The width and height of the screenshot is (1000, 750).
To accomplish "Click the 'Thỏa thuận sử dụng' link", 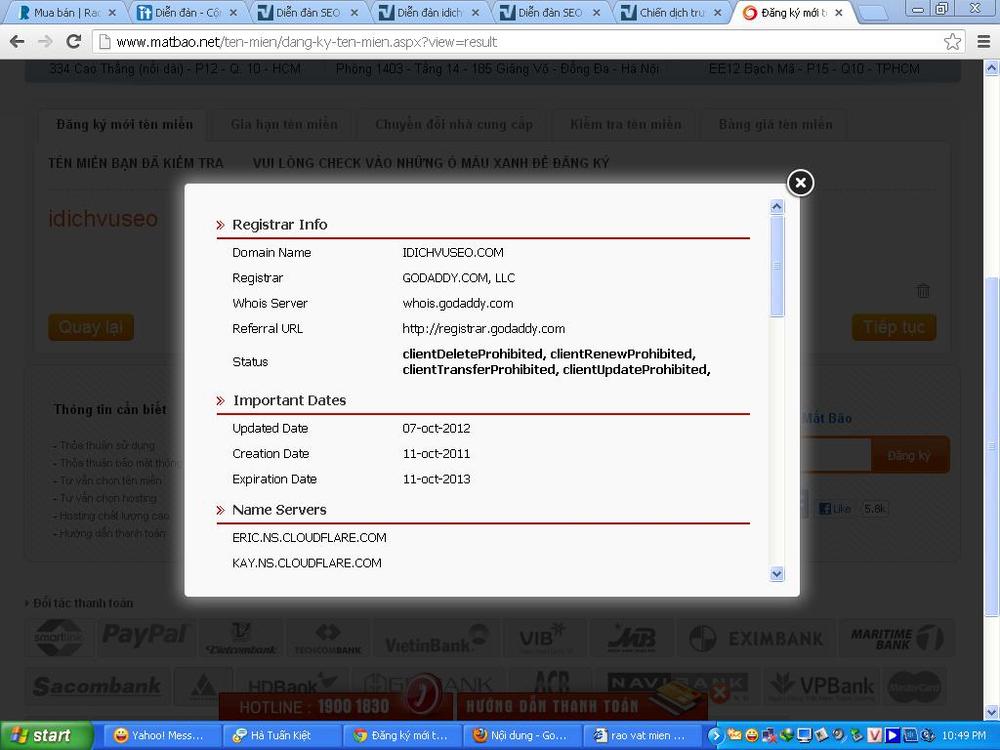I will (107, 445).
